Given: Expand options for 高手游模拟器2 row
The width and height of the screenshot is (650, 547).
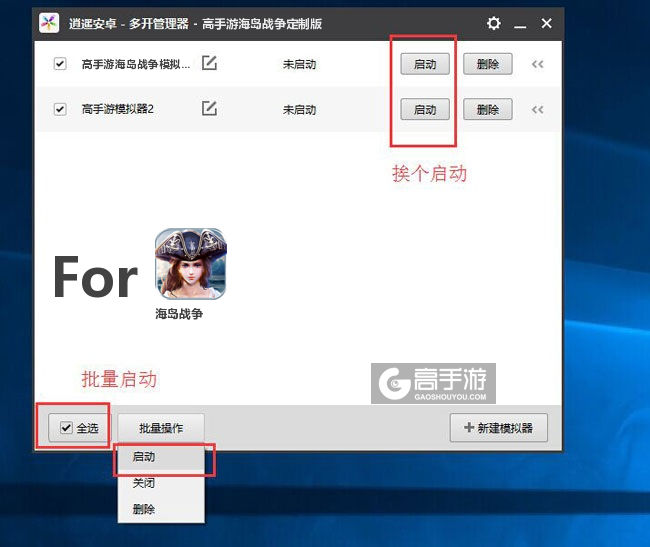Looking at the screenshot, I should pyautogui.click(x=538, y=110).
